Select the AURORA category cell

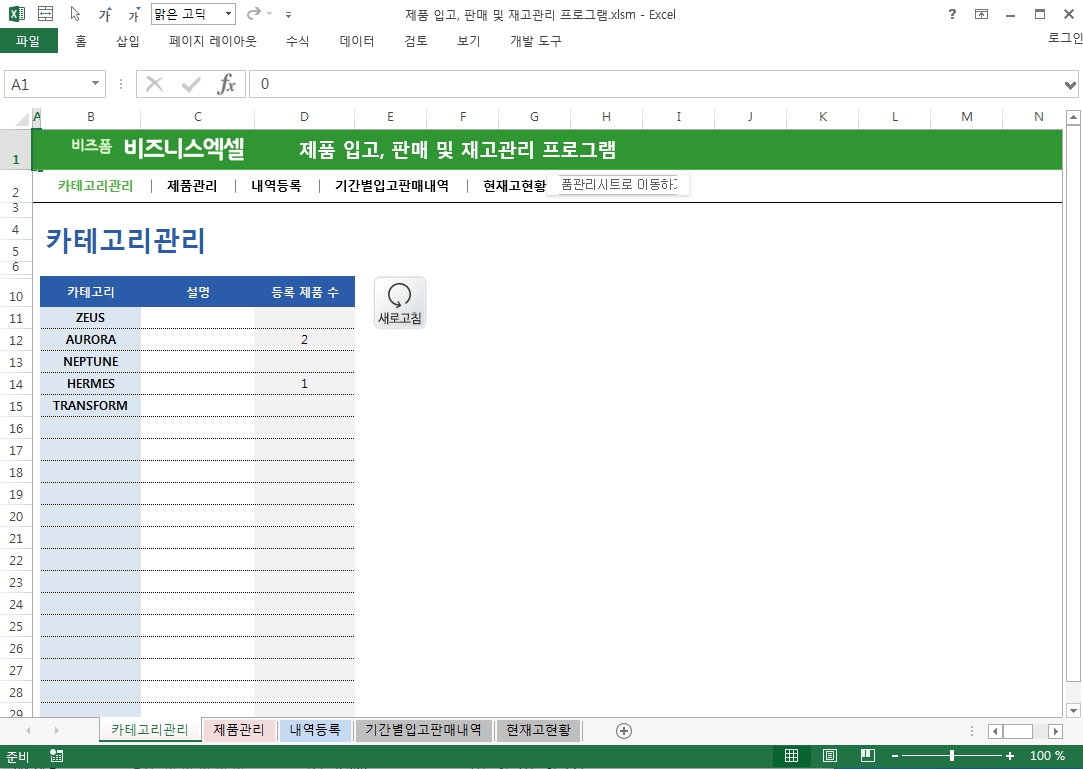tap(90, 340)
